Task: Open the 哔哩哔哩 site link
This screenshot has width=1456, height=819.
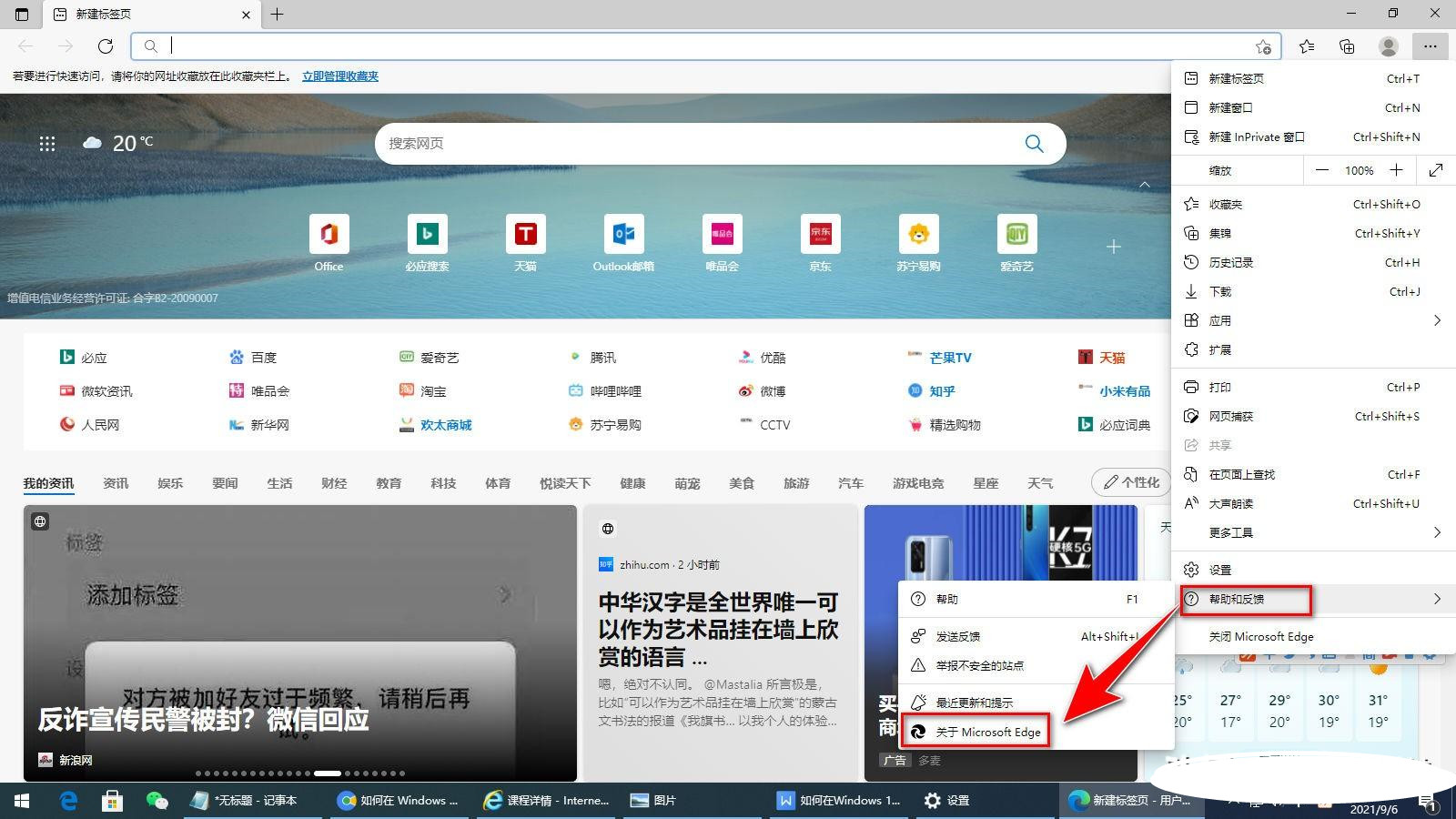Action: [605, 391]
